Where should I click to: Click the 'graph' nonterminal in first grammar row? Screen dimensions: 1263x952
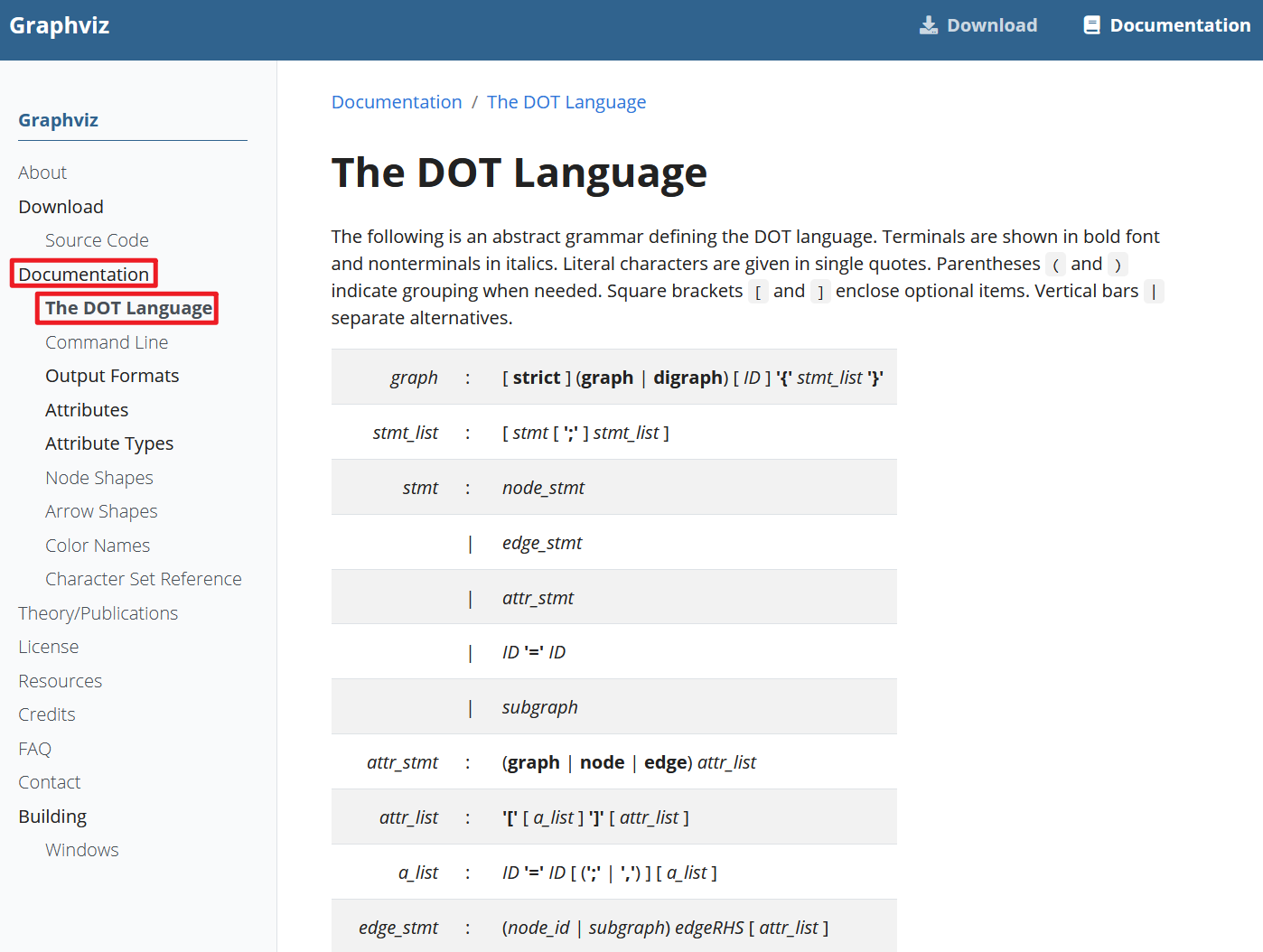[414, 378]
